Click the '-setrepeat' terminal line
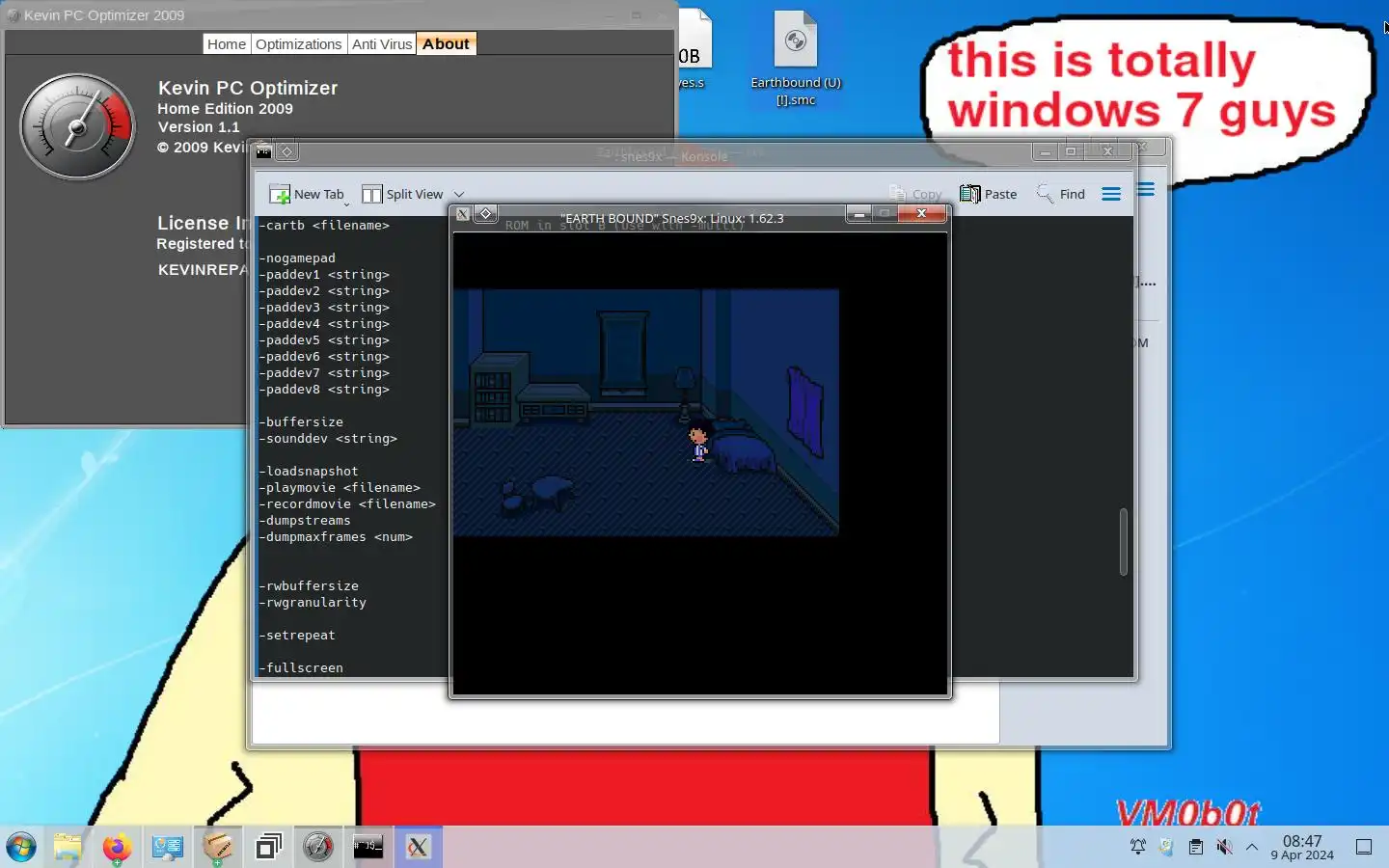The image size is (1389, 868). pos(297,635)
